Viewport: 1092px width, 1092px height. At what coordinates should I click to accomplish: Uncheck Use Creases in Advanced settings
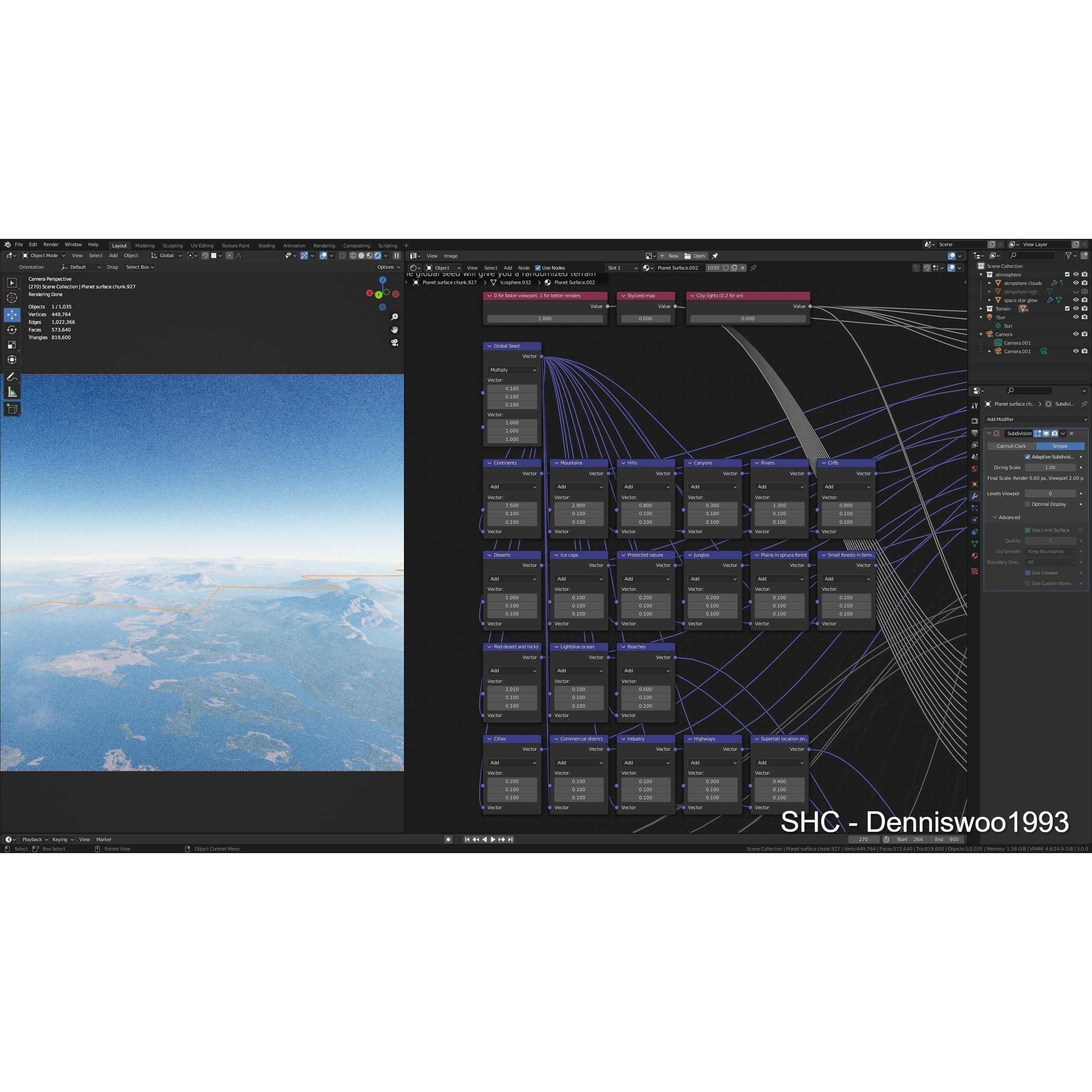[1028, 572]
